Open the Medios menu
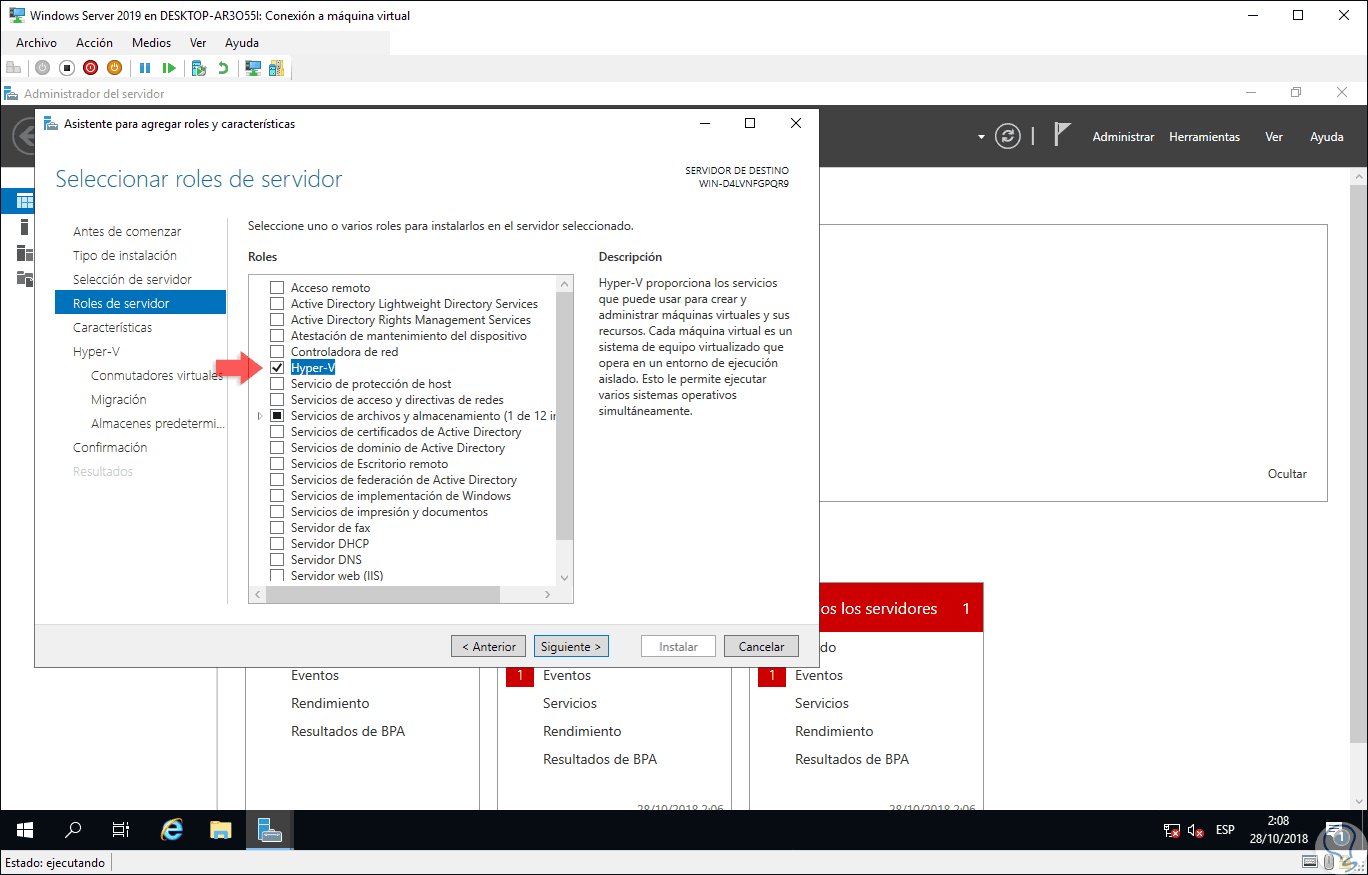1368x875 pixels. pyautogui.click(x=151, y=43)
